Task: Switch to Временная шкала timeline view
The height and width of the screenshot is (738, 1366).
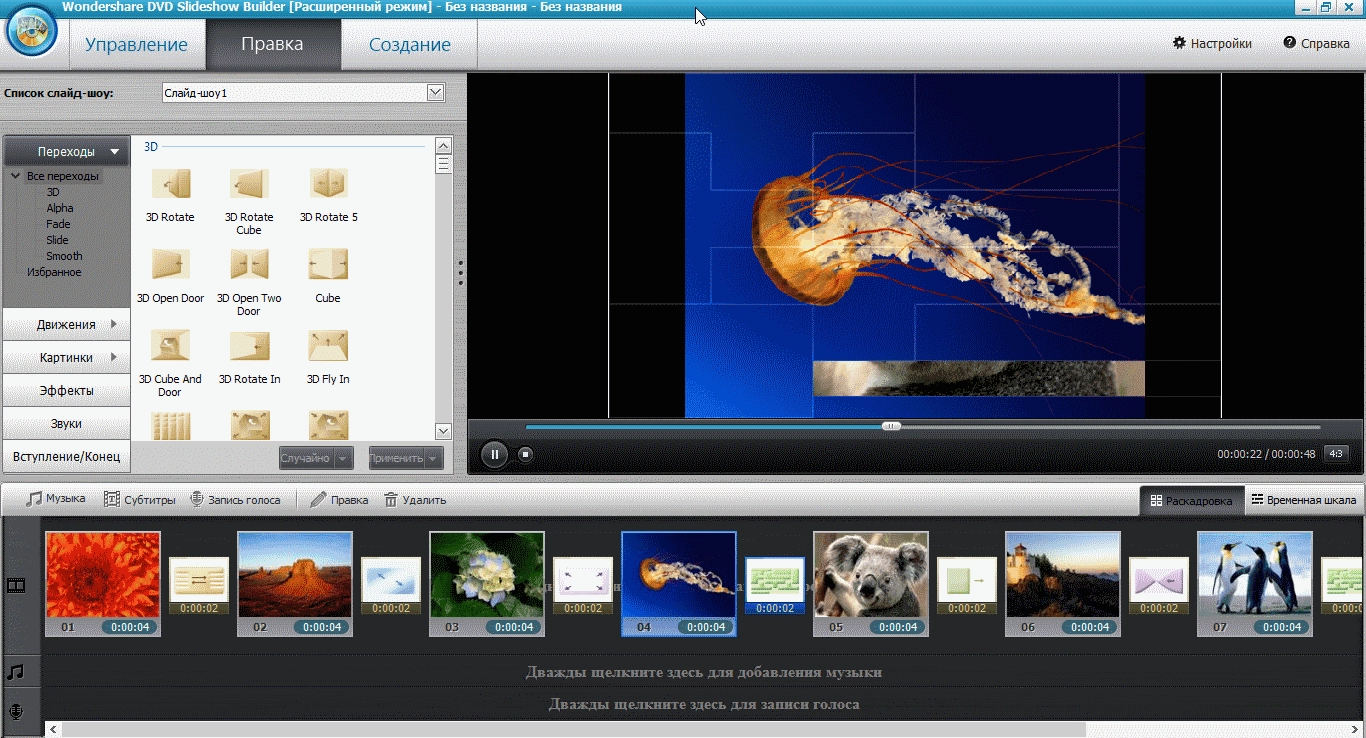Action: pyautogui.click(x=1303, y=500)
